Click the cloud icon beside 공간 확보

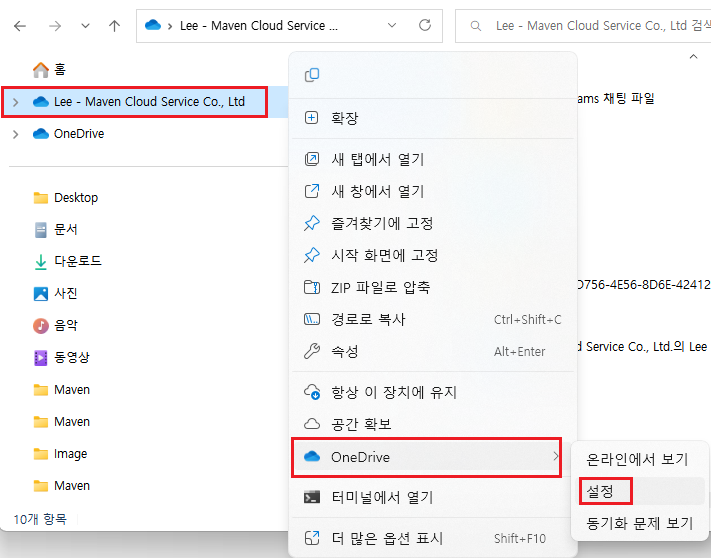[312, 424]
